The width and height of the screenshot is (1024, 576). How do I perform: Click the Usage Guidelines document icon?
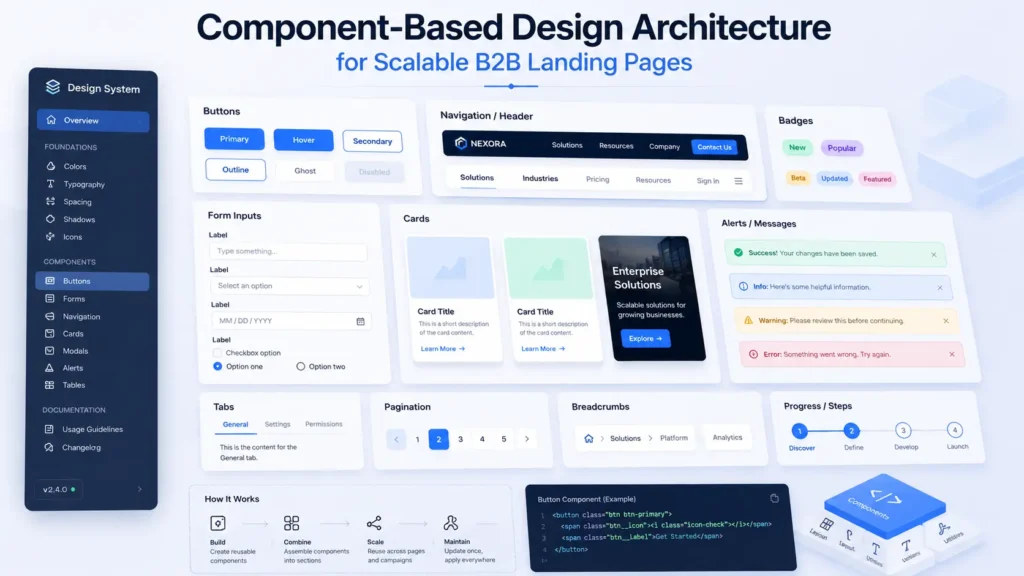click(x=49, y=429)
